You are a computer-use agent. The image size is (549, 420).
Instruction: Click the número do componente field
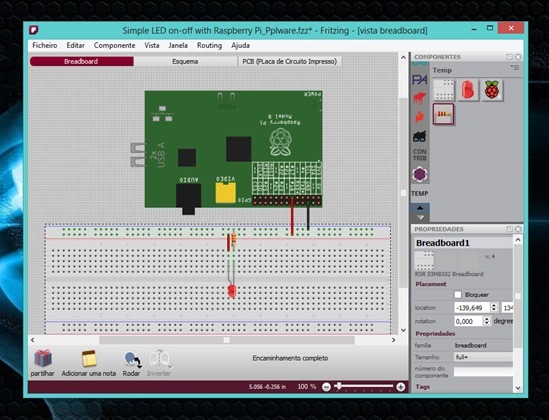483,371
